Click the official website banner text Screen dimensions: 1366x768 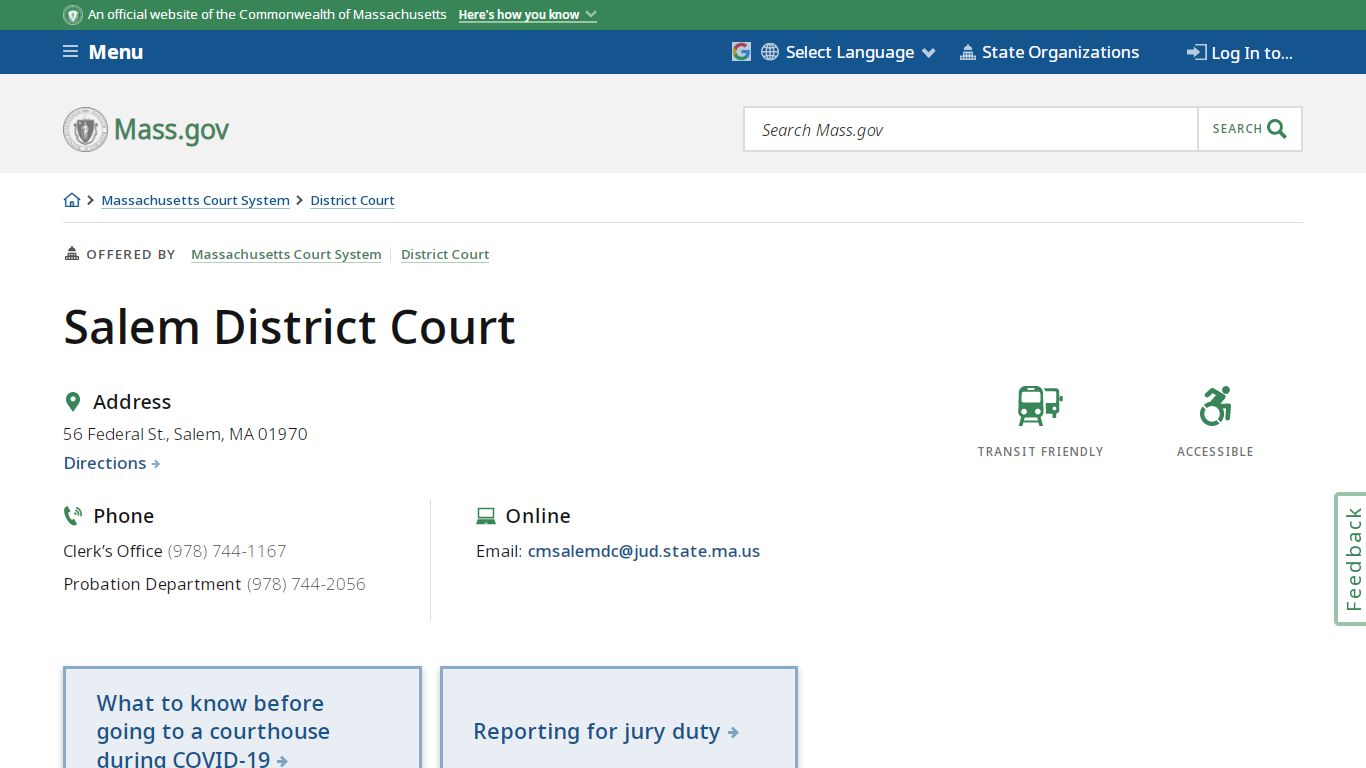[267, 15]
